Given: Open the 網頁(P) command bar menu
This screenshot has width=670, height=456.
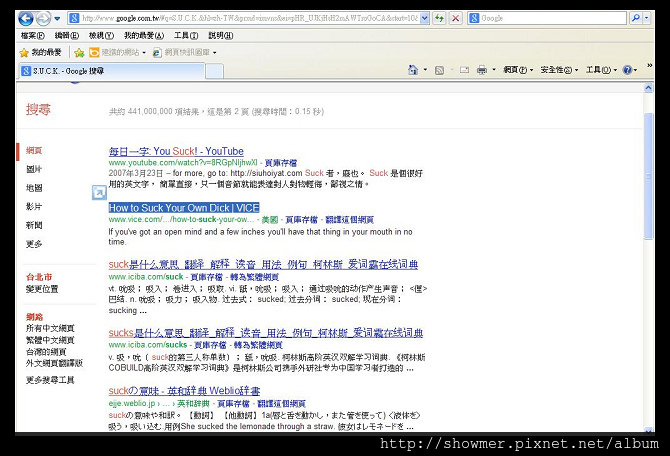Looking at the screenshot, I should [x=518, y=70].
